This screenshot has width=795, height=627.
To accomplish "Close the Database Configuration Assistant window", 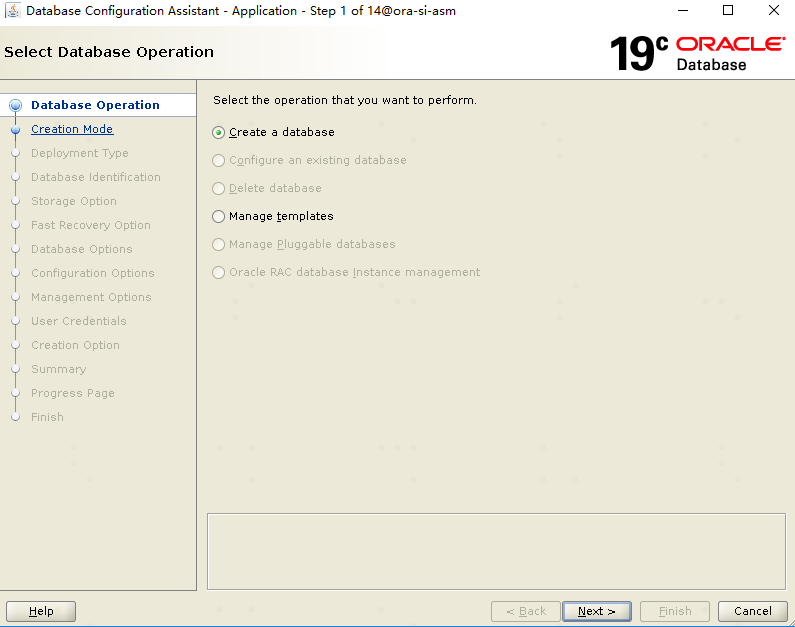I will 774,11.
